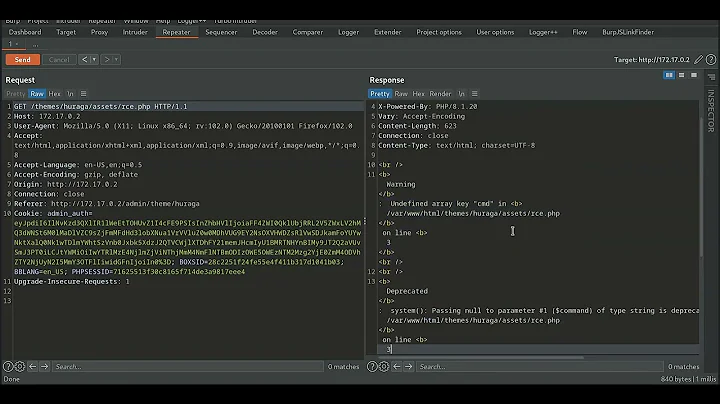Toggle non-printable chars in Response pane
Image resolution: width=720 pixels, height=404 pixels.
coord(461,94)
